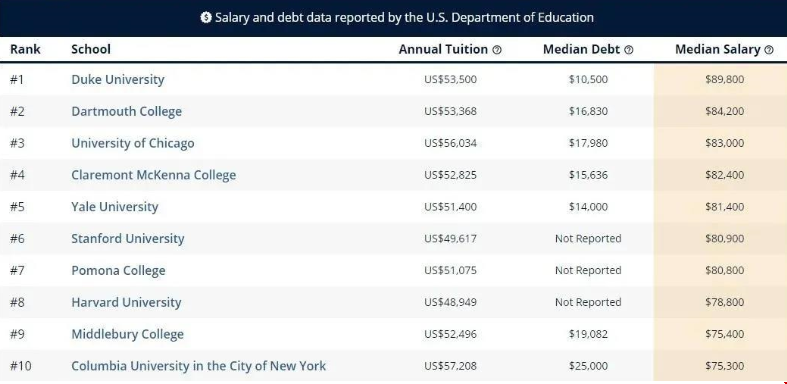Click the Median Debt help icon
The image size is (787, 384).
[628, 50]
